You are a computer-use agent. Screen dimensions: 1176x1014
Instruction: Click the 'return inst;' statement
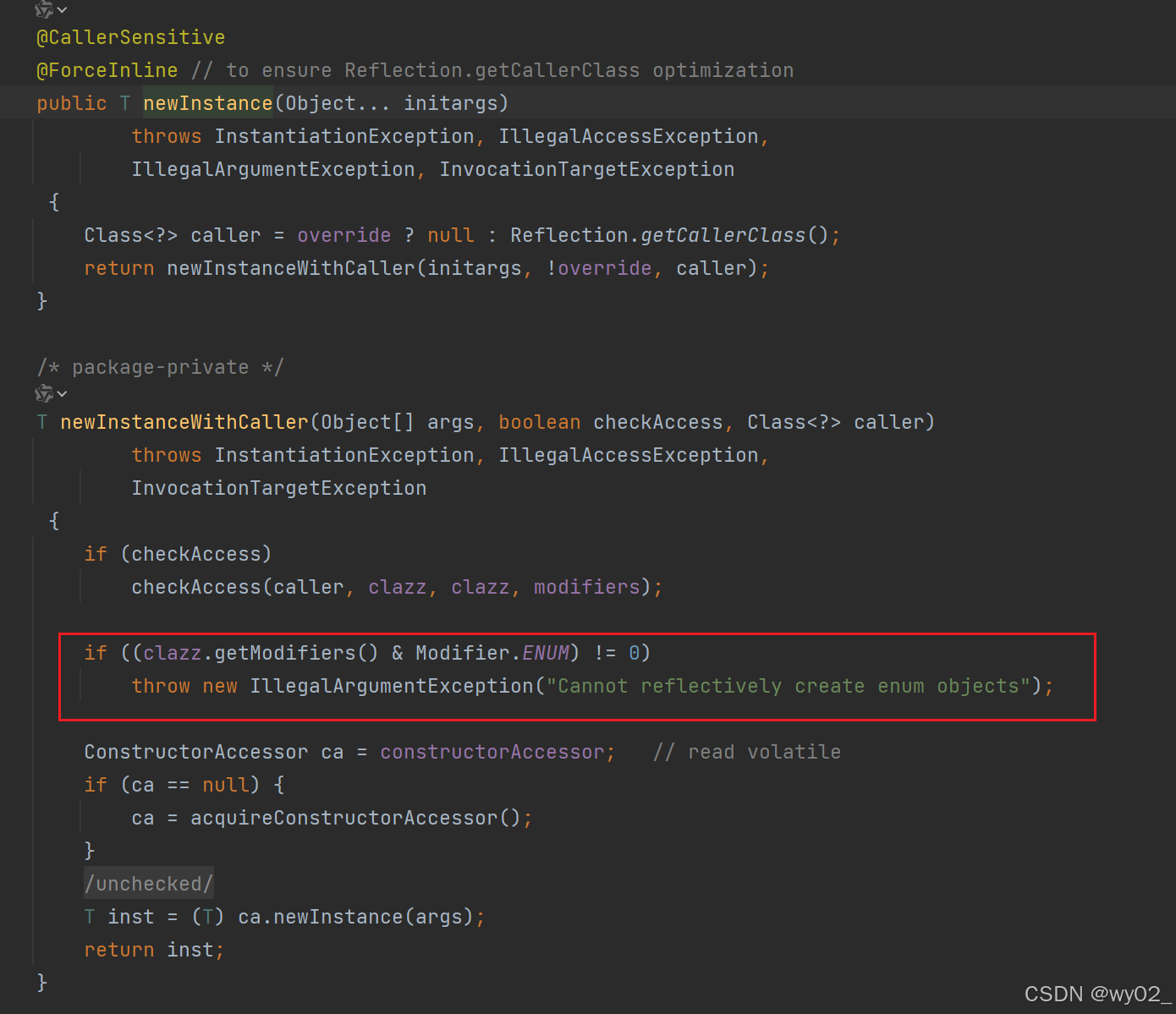coord(154,950)
